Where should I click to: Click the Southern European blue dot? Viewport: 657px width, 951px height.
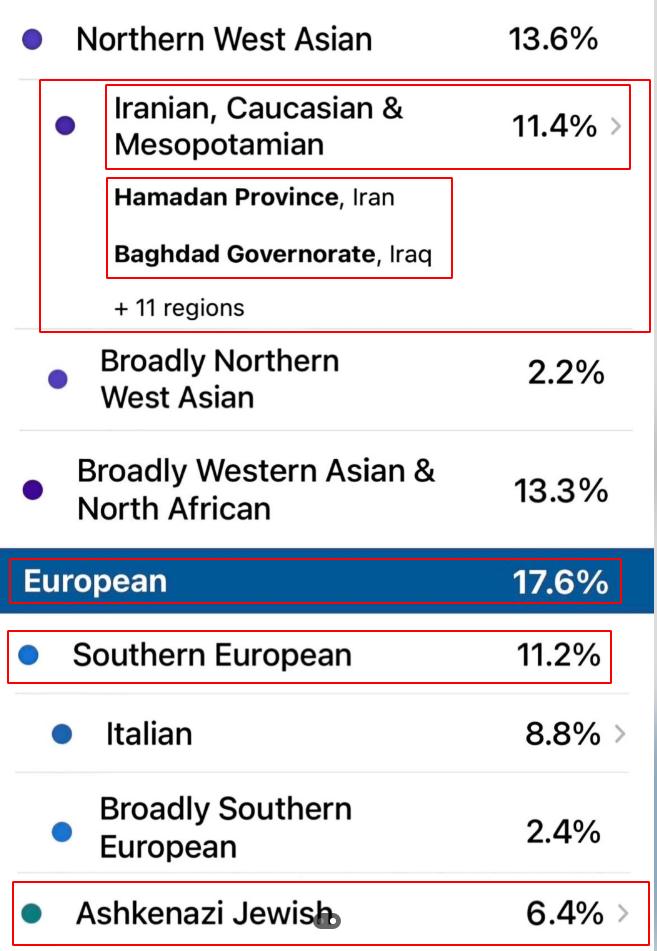click(x=29, y=655)
